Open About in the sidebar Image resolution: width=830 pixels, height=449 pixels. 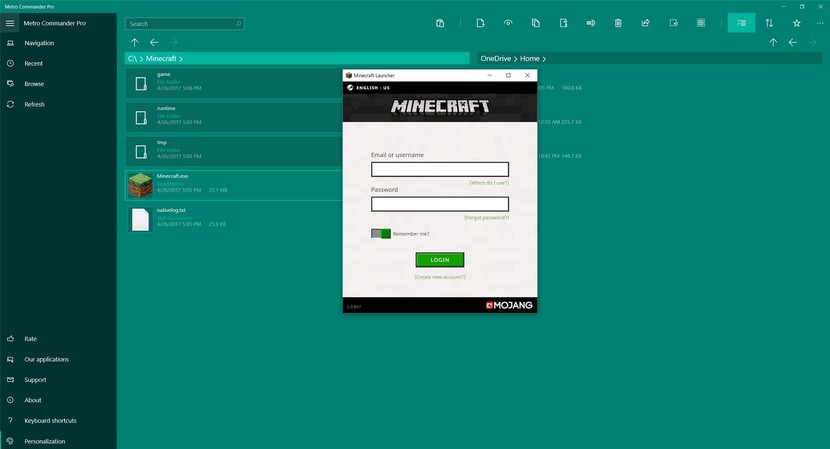click(x=58, y=400)
